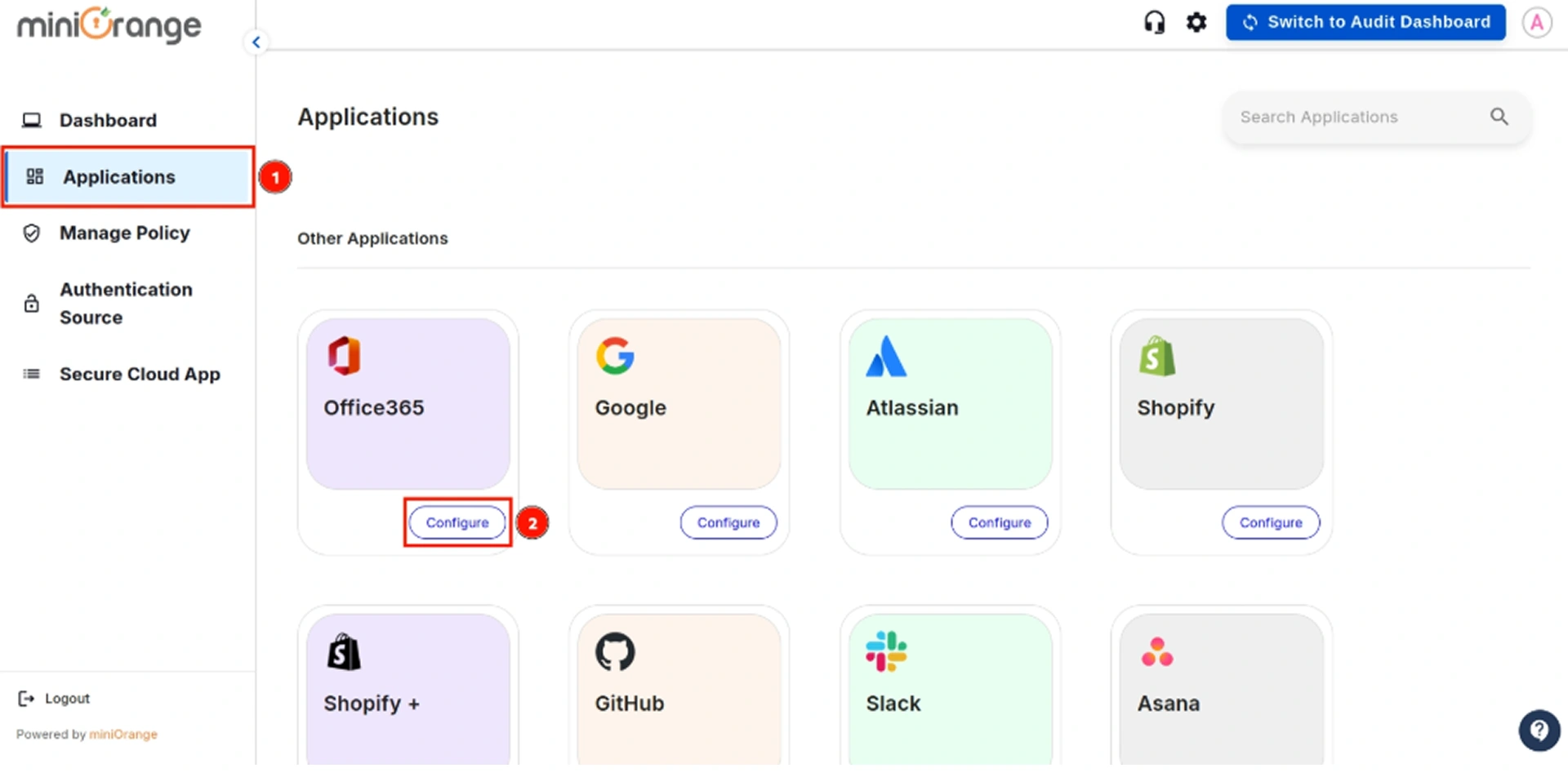Image resolution: width=1568 pixels, height=777 pixels.
Task: Open the user profile avatar
Action: pyautogui.click(x=1536, y=22)
